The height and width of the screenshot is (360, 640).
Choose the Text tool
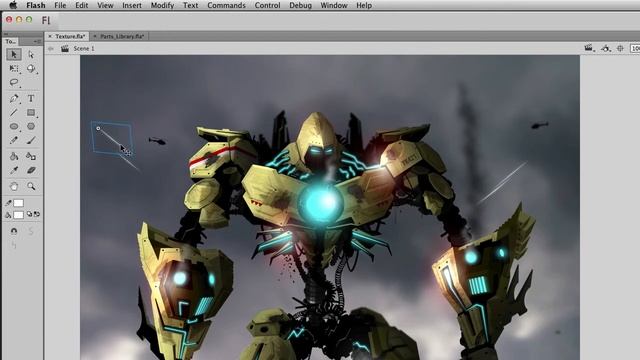point(31,98)
